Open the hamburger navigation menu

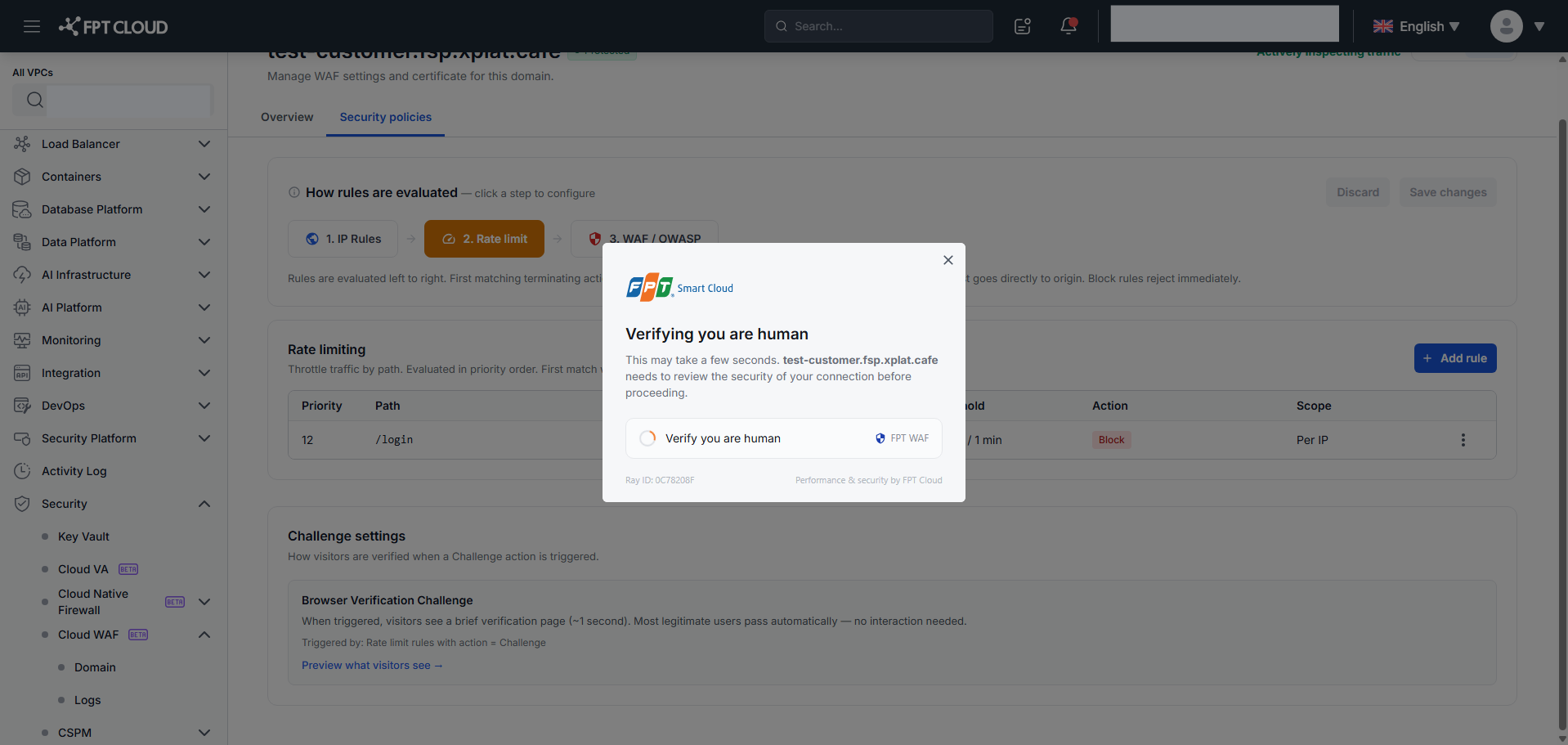[32, 26]
